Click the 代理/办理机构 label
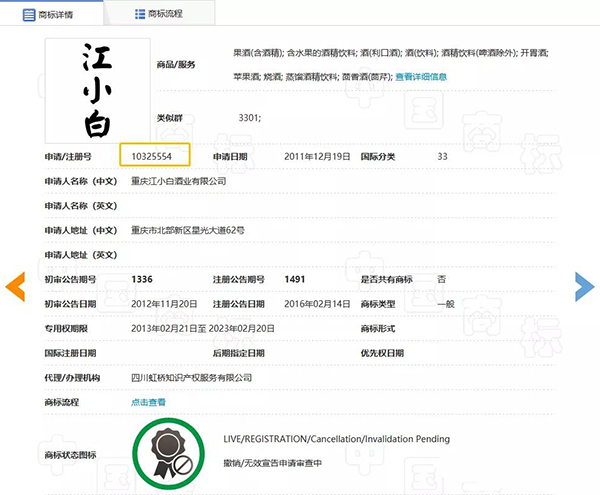600x495 pixels. [x=72, y=378]
